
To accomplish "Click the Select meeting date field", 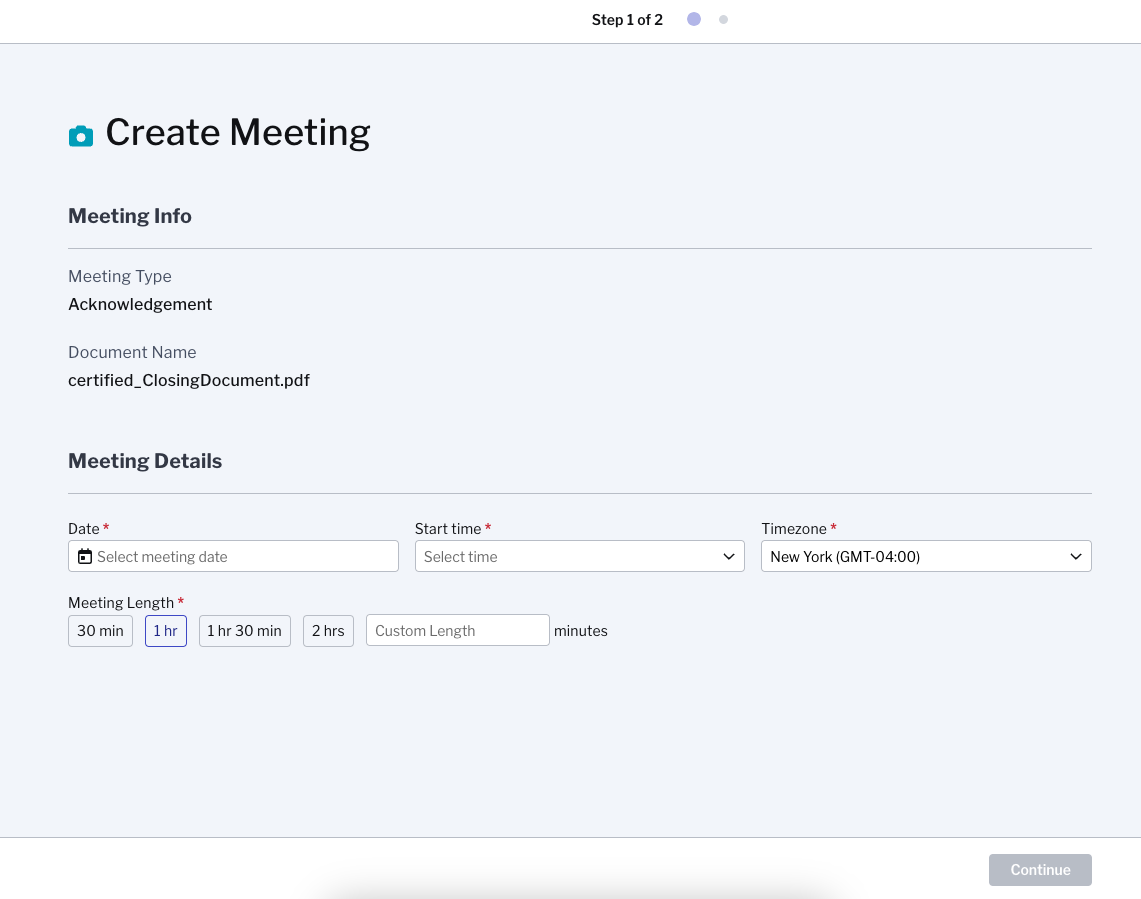I will point(234,556).
